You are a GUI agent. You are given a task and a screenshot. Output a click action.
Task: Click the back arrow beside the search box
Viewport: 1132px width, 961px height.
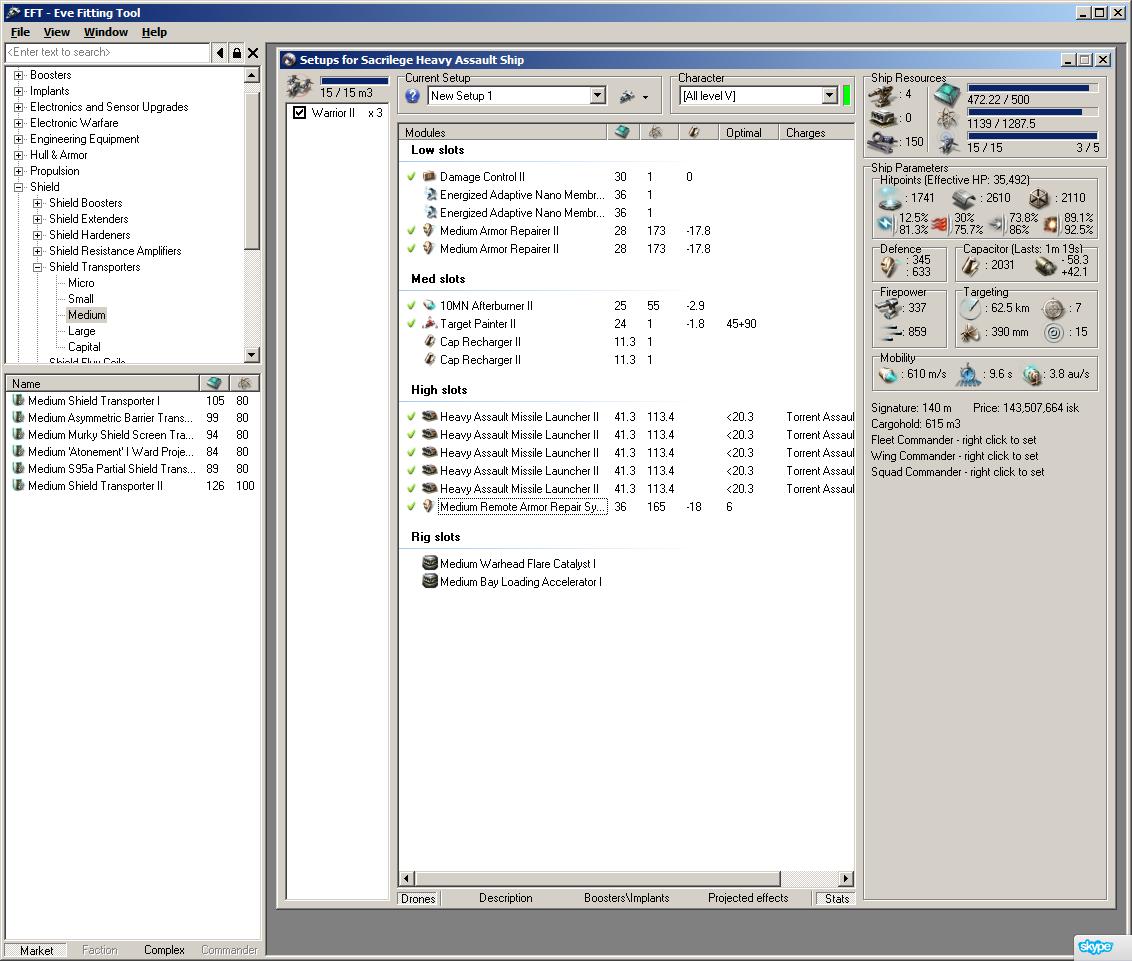click(219, 53)
